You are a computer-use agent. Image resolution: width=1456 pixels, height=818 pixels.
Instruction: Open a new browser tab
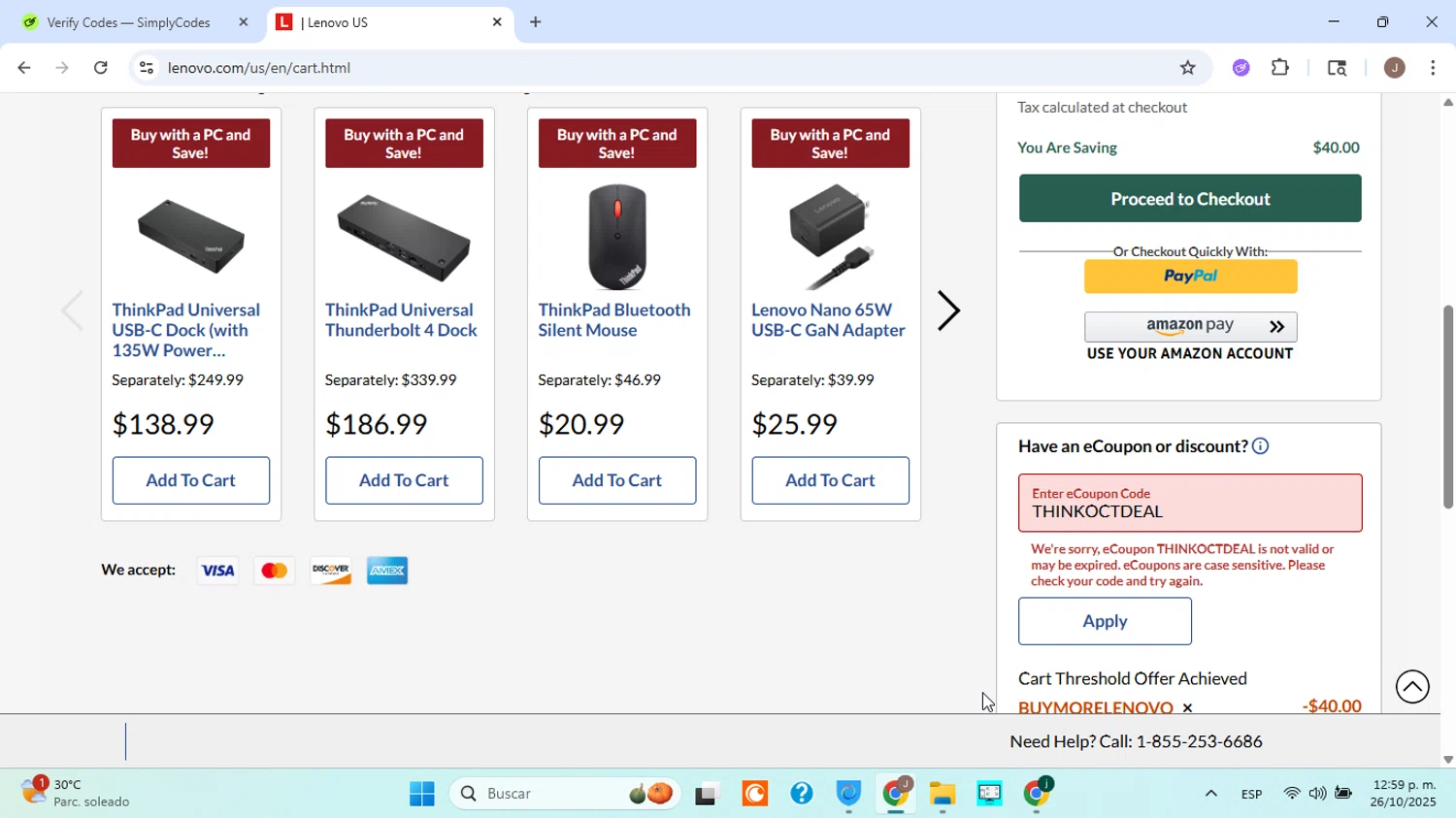click(x=535, y=21)
